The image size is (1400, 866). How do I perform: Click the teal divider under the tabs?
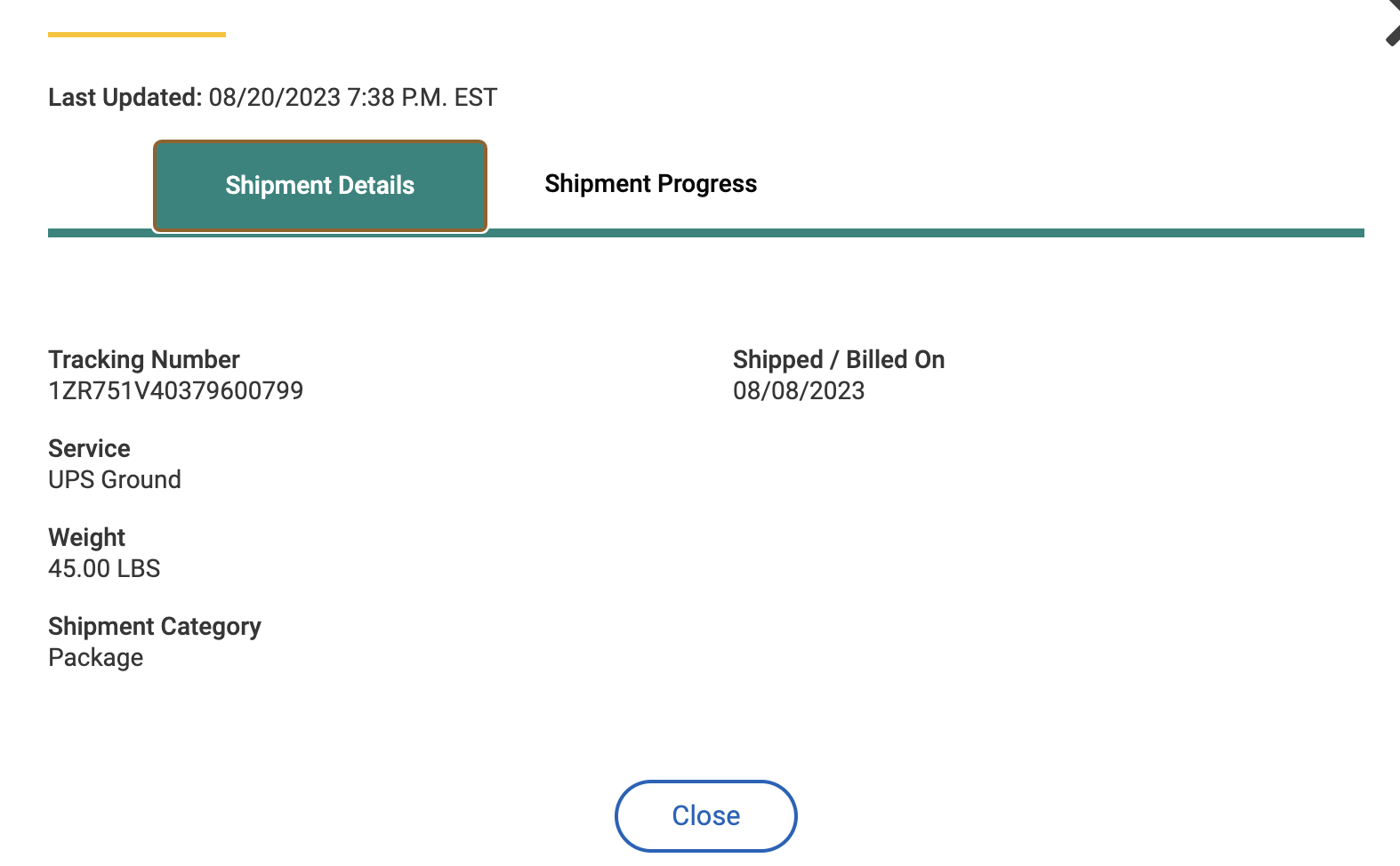click(x=706, y=233)
